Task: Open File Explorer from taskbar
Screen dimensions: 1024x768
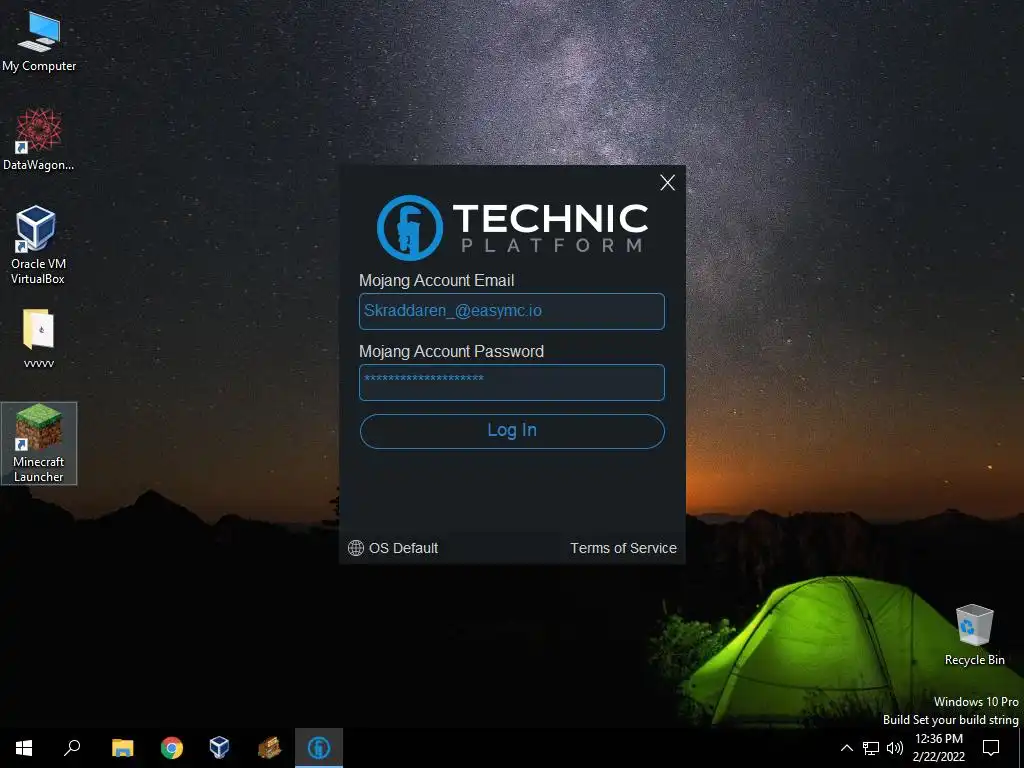Action: coord(122,748)
